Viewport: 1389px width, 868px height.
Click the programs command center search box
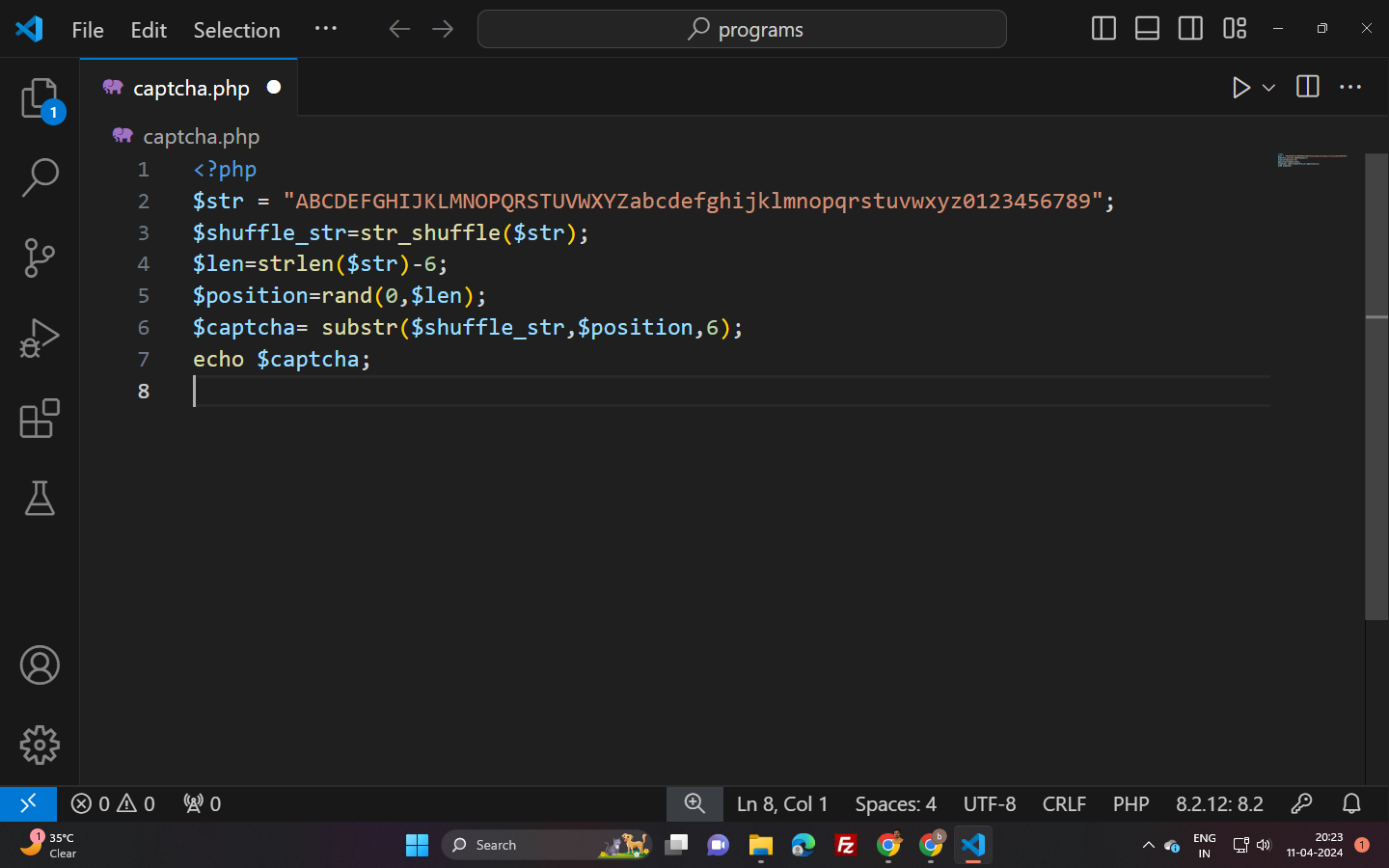coord(742,29)
